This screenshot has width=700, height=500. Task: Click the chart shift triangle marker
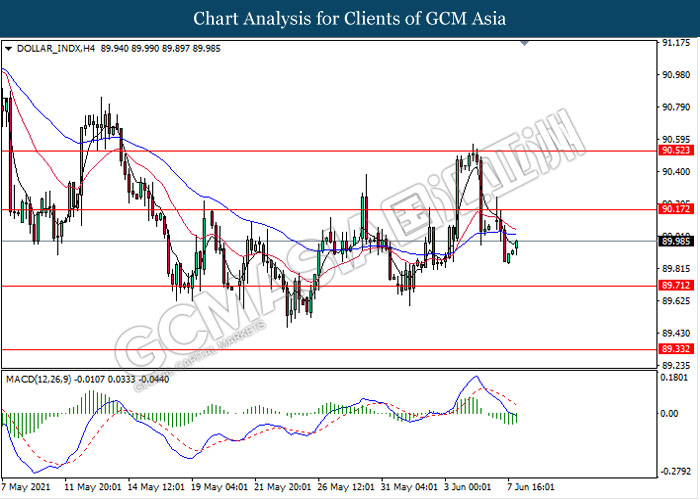coord(525,43)
